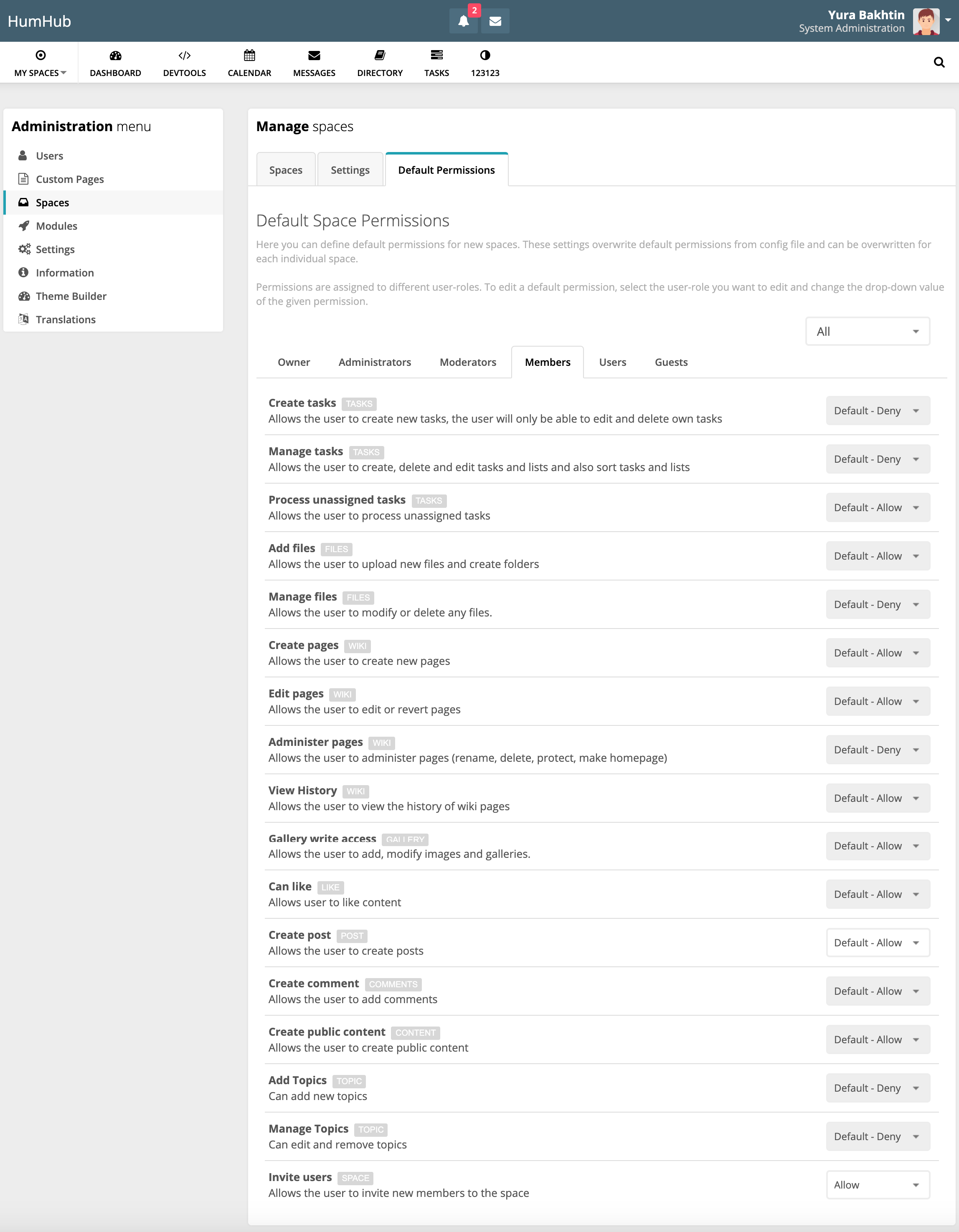Open the Messages envelope icon
The height and width of the screenshot is (1232, 959).
click(495, 20)
